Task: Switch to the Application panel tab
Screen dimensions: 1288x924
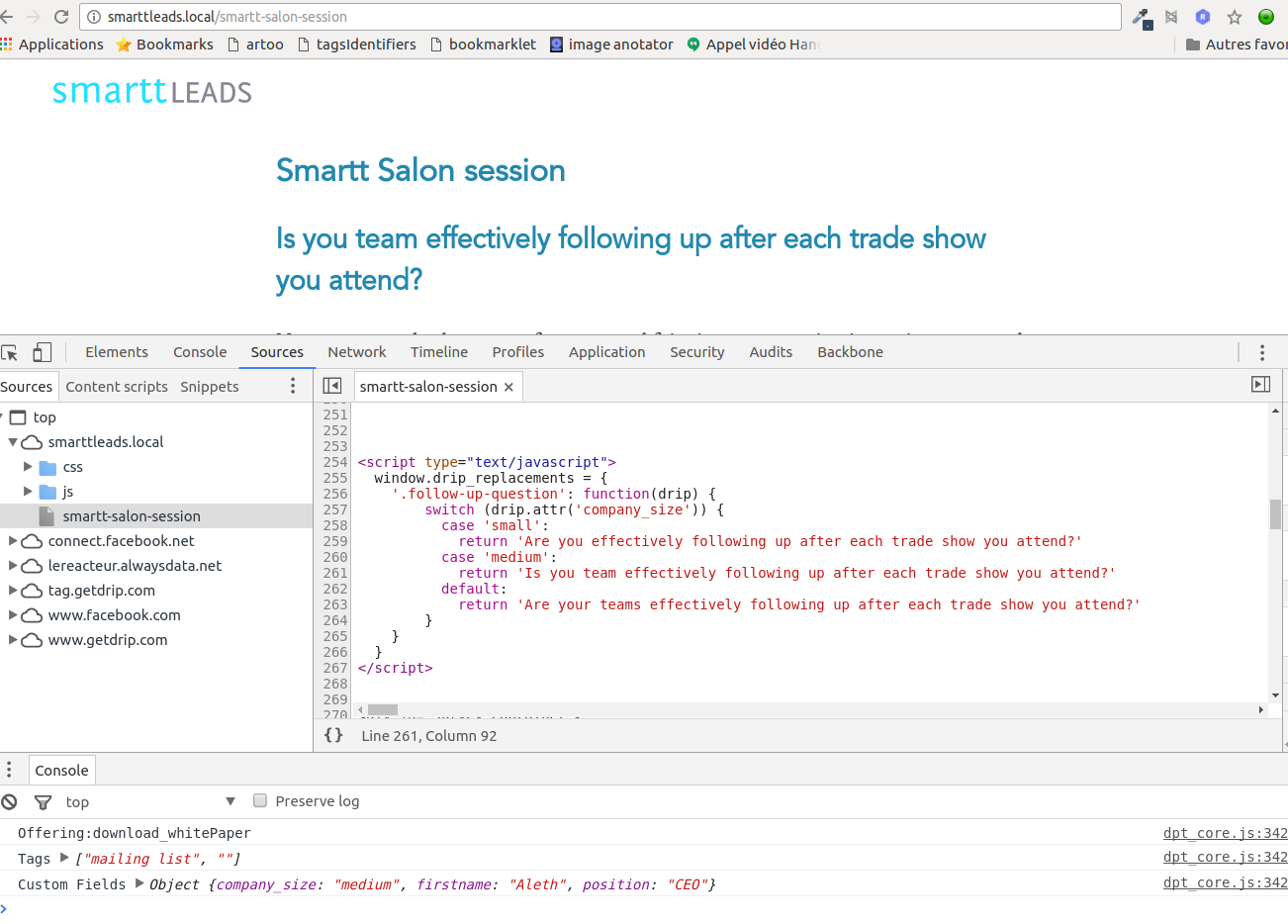Action: pos(607,352)
